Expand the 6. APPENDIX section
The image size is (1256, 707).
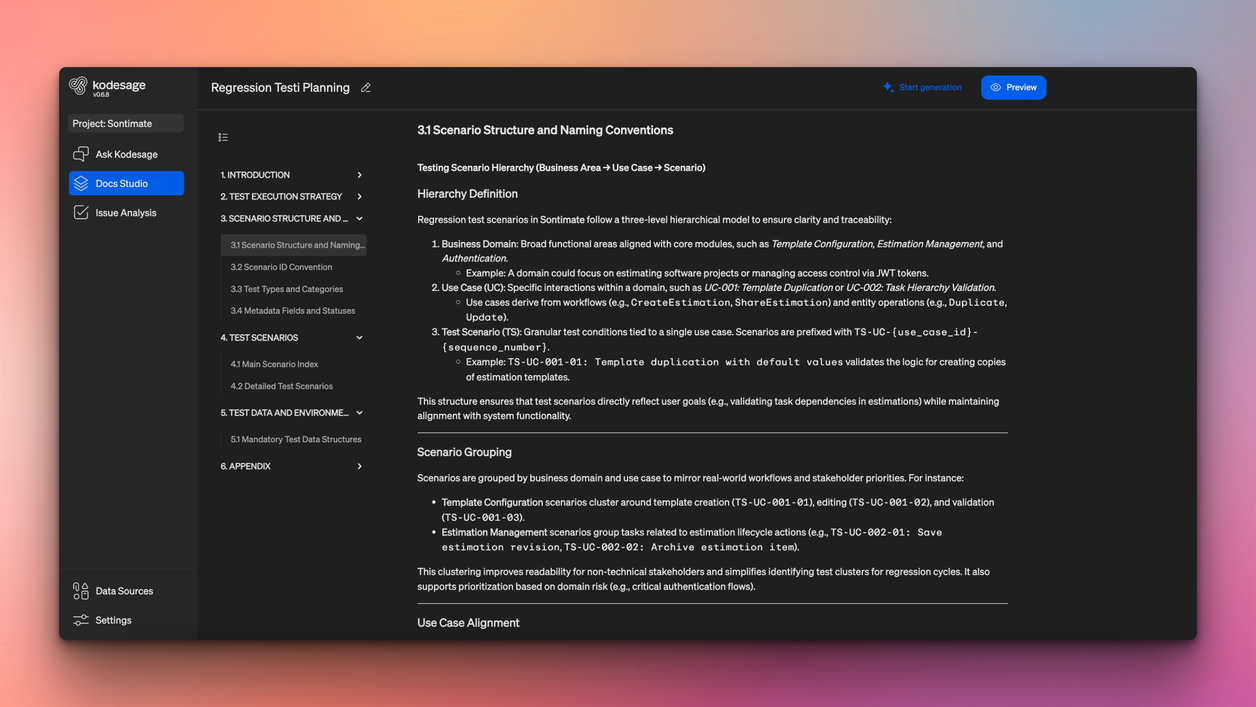359,466
